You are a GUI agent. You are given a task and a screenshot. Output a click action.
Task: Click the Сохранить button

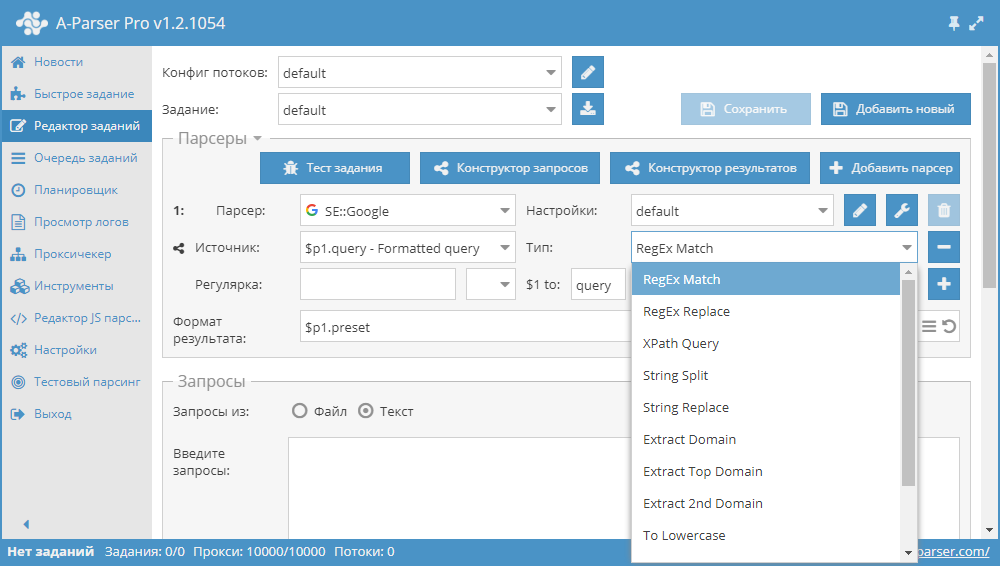[x=746, y=109]
